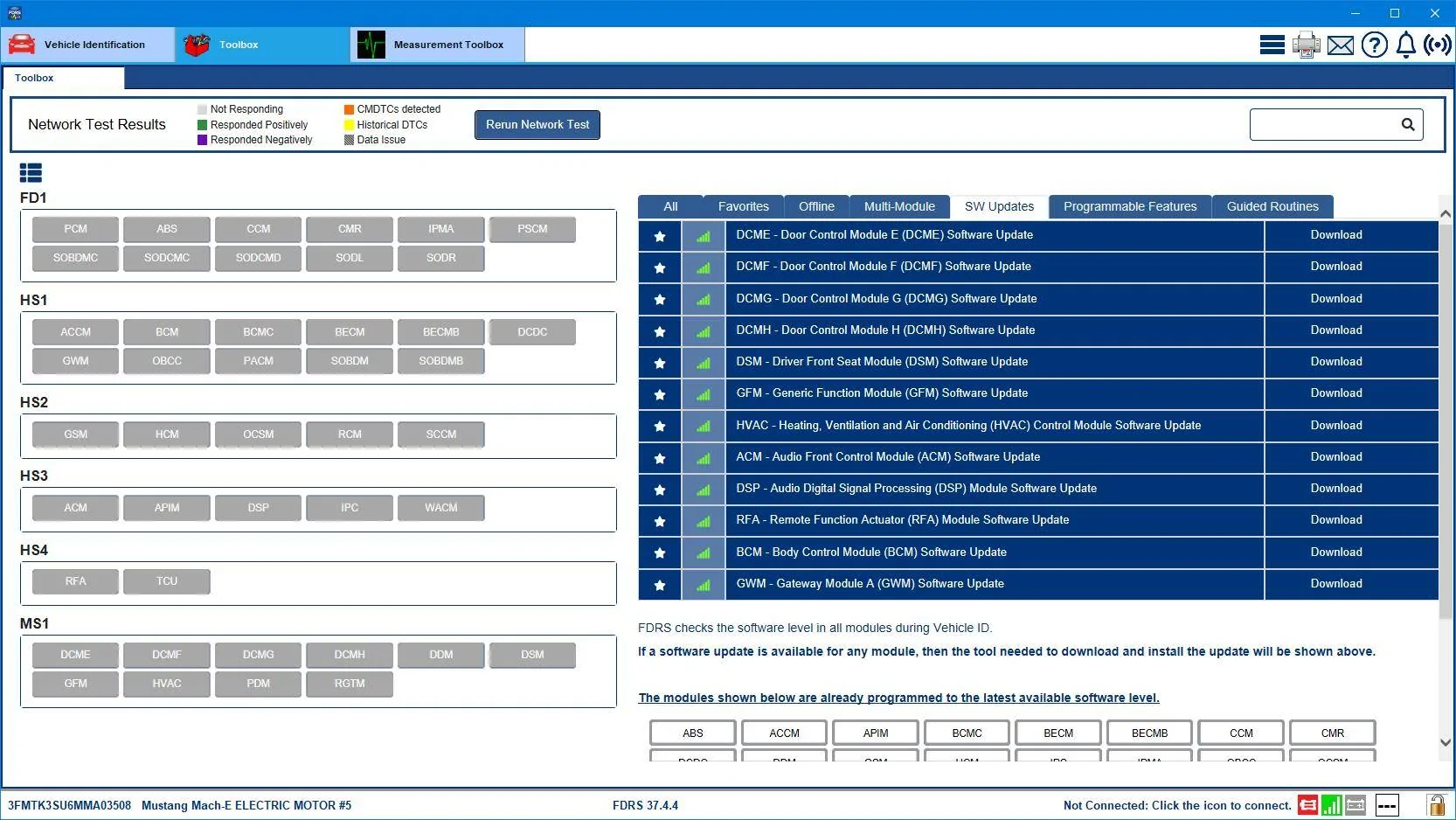Show notifications with the bell icon
This screenshot has width=1456, height=820.
click(x=1405, y=45)
